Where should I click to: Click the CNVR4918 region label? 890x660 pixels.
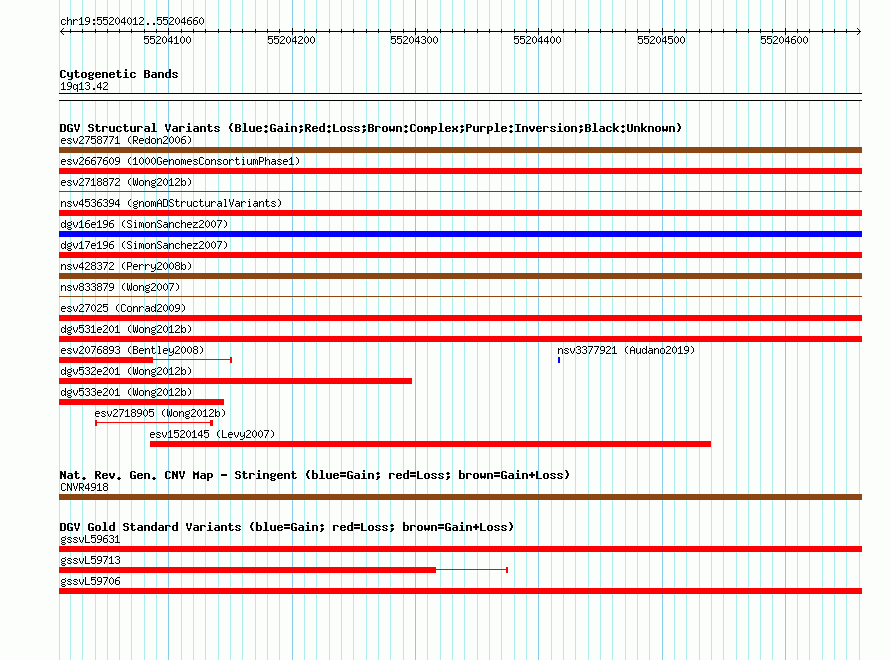[84, 487]
